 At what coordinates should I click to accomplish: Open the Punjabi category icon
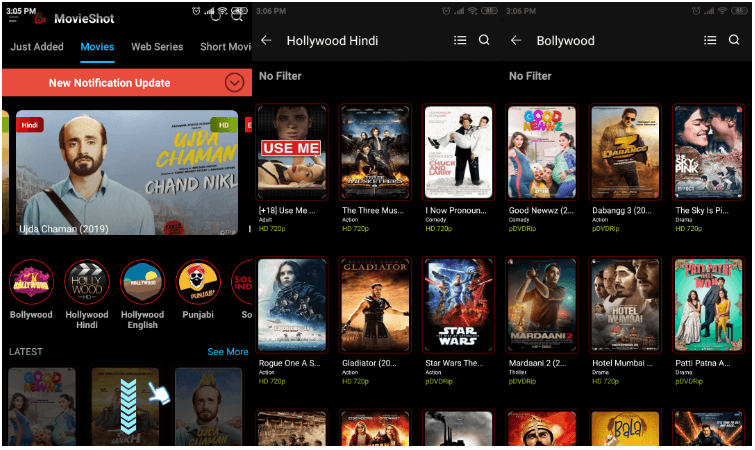tap(198, 282)
